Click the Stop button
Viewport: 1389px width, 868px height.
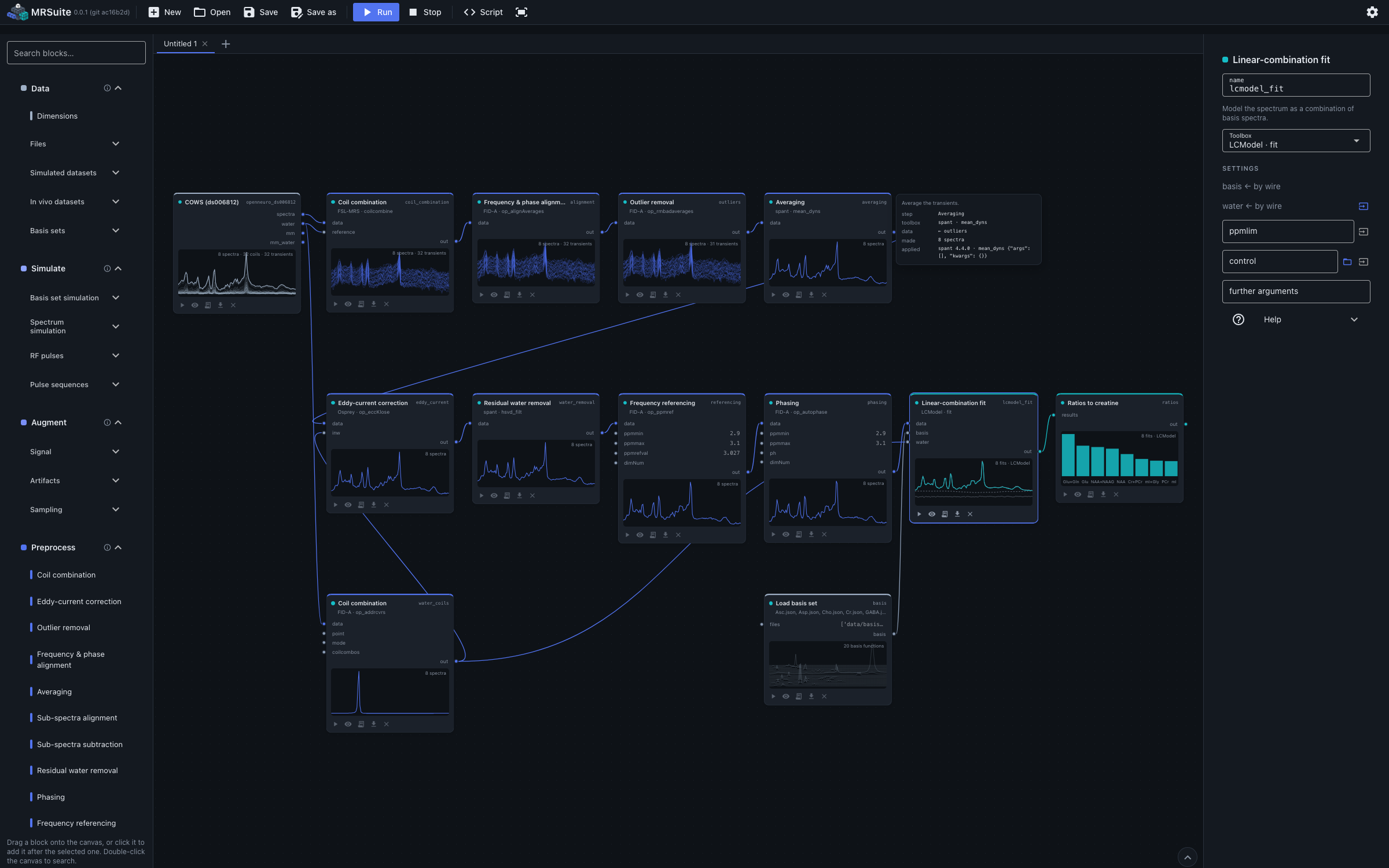tap(425, 12)
